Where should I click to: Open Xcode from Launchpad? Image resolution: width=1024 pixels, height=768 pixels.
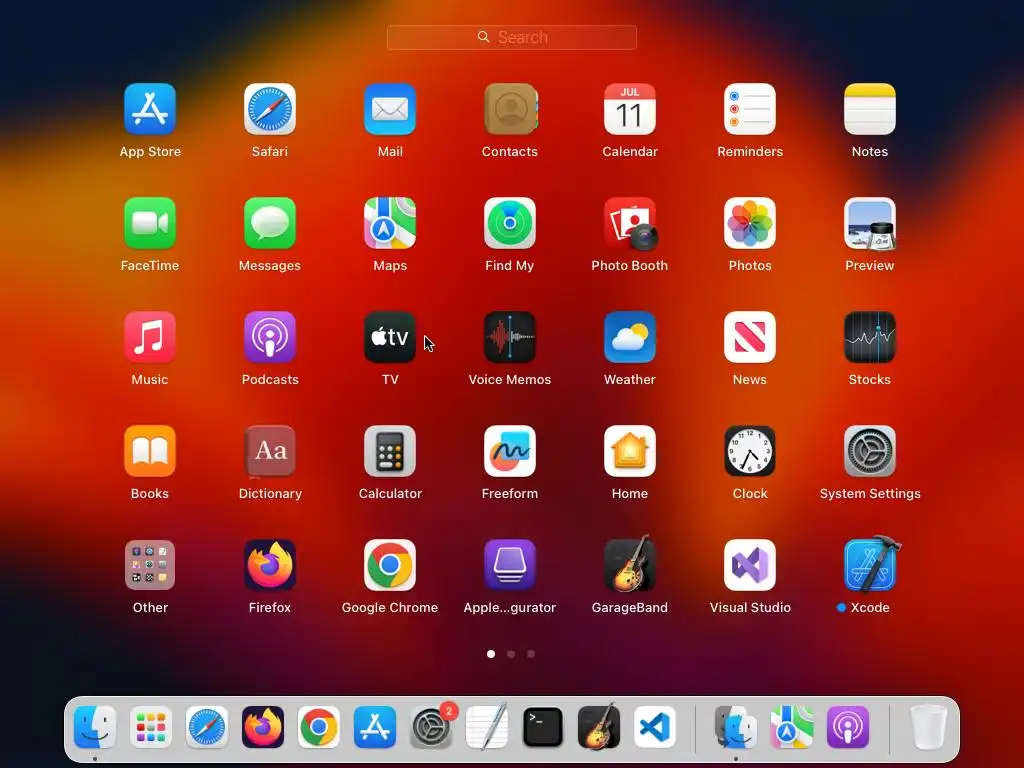872,564
